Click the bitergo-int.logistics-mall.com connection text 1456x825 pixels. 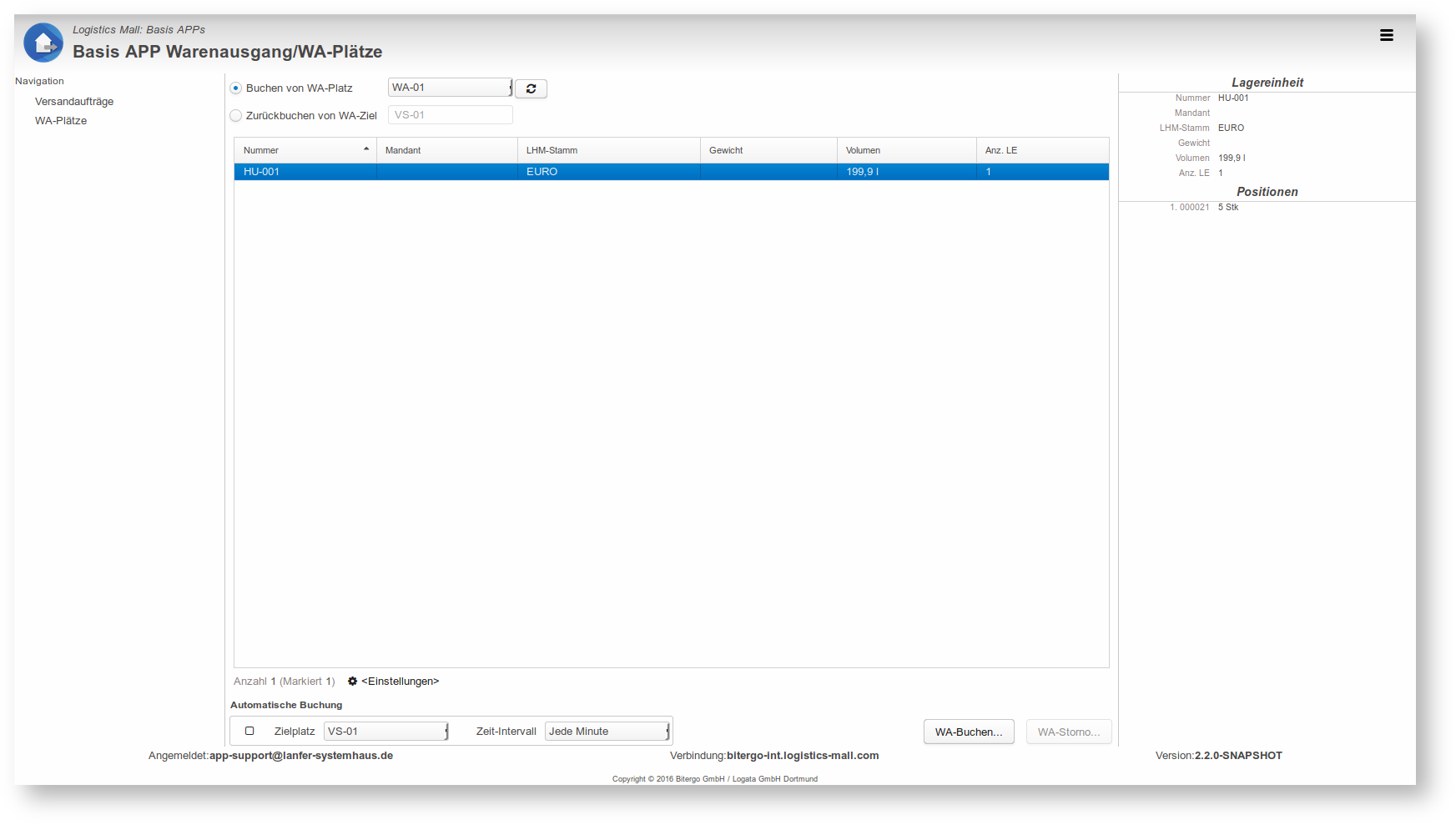[803, 756]
